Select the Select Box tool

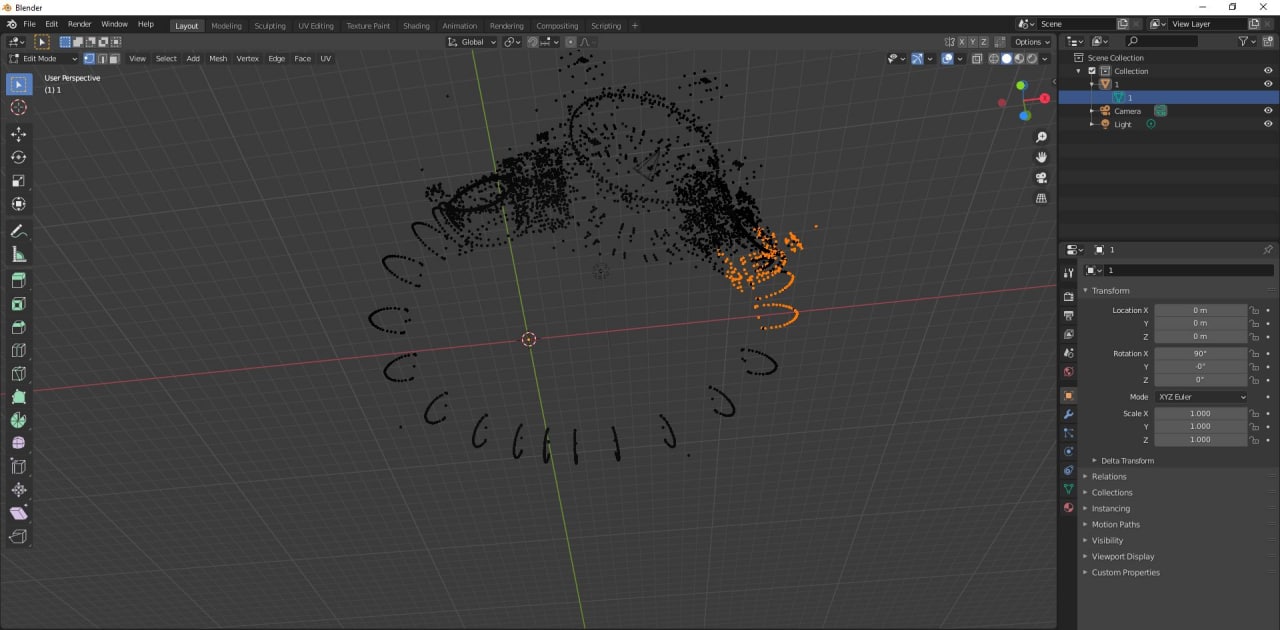(x=18, y=84)
